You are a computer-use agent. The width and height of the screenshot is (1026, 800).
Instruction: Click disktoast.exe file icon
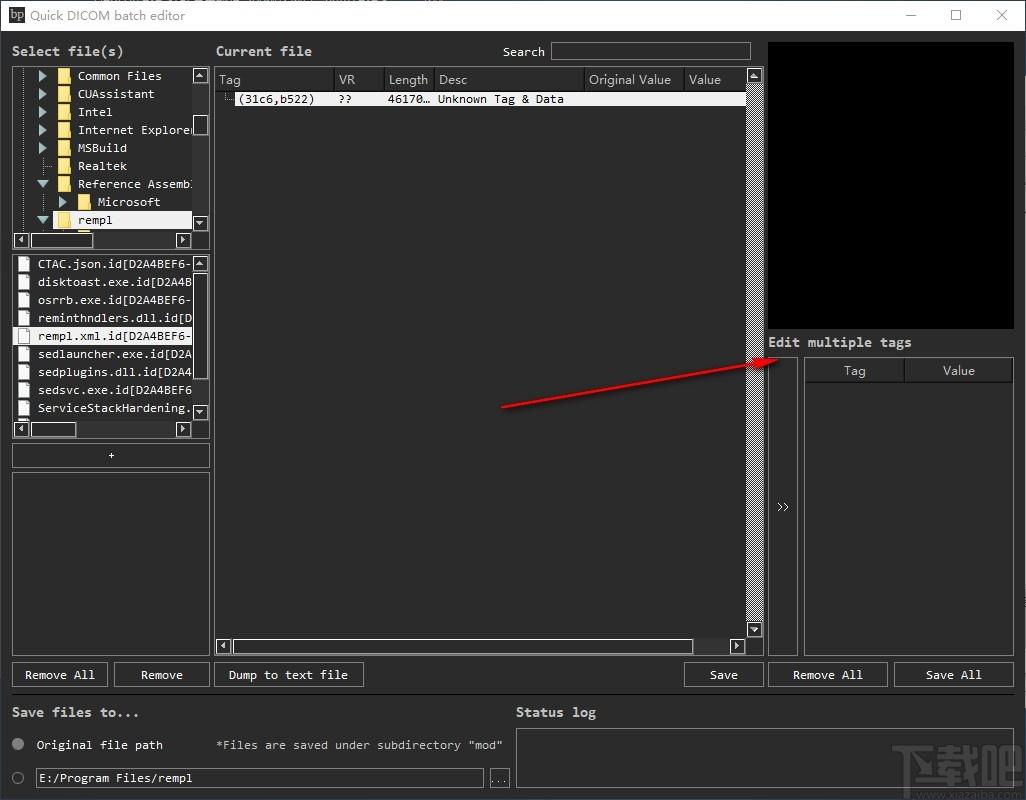(24, 282)
